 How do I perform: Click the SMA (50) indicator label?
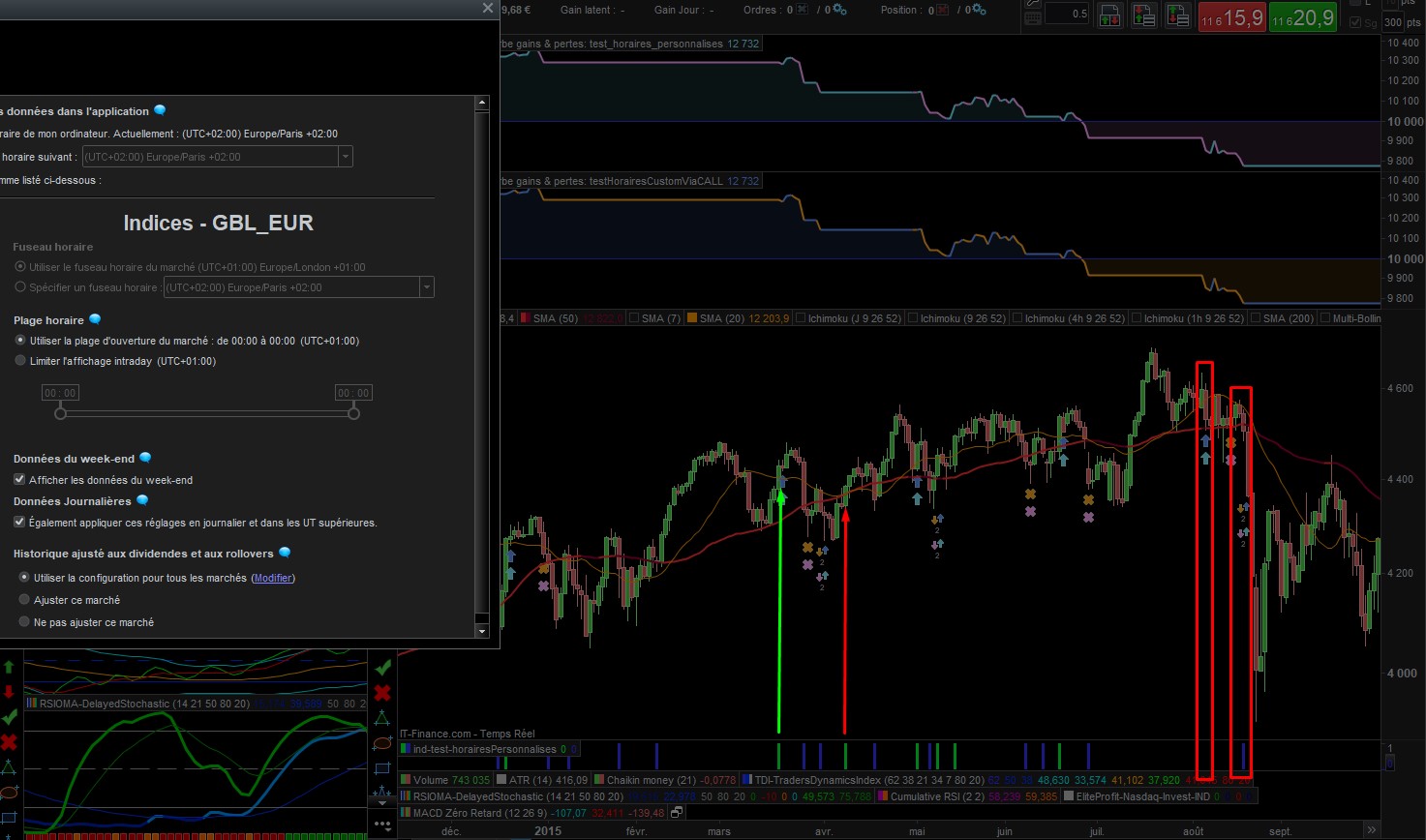pos(554,318)
